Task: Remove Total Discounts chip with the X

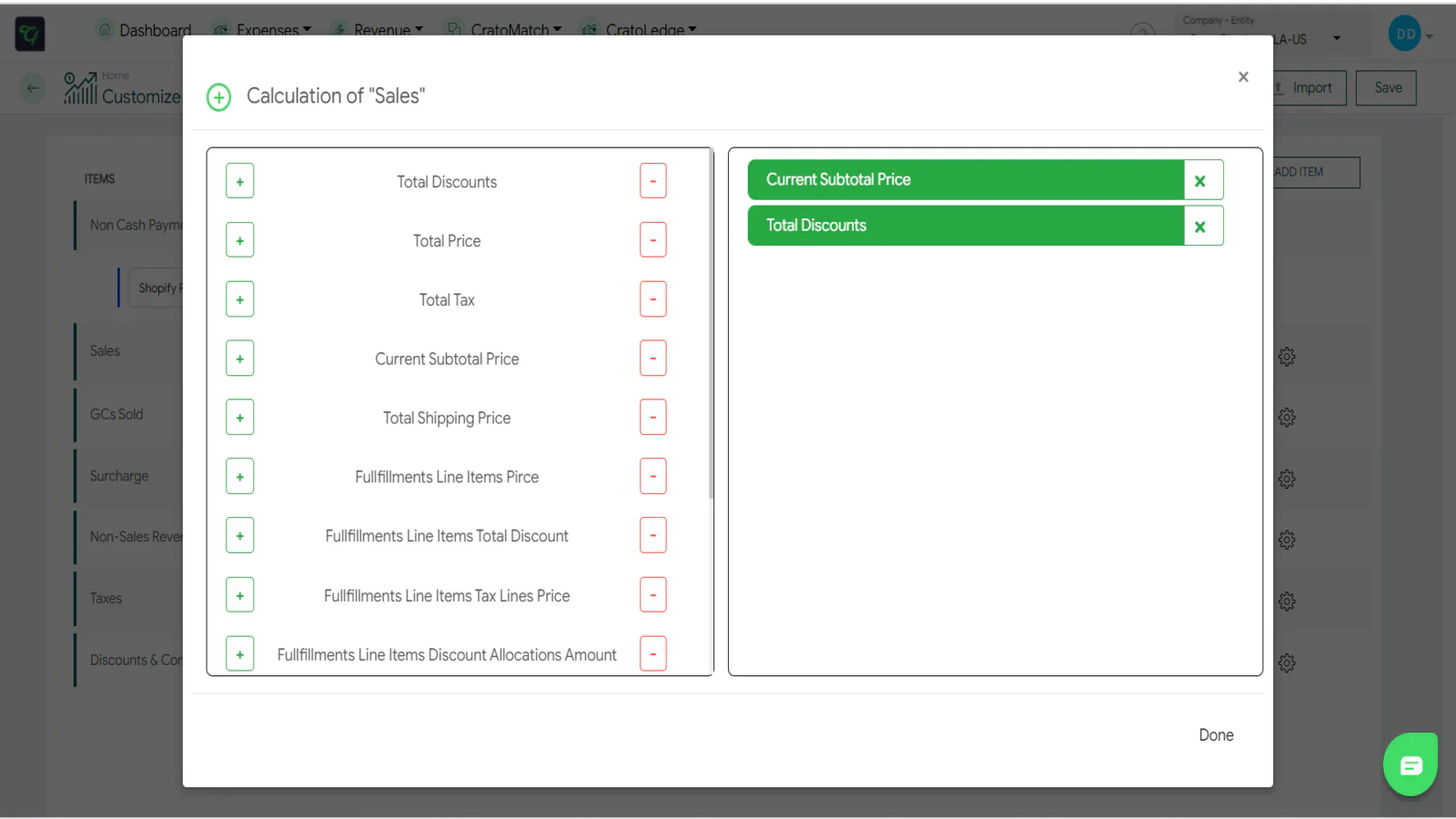Action: click(x=1200, y=226)
